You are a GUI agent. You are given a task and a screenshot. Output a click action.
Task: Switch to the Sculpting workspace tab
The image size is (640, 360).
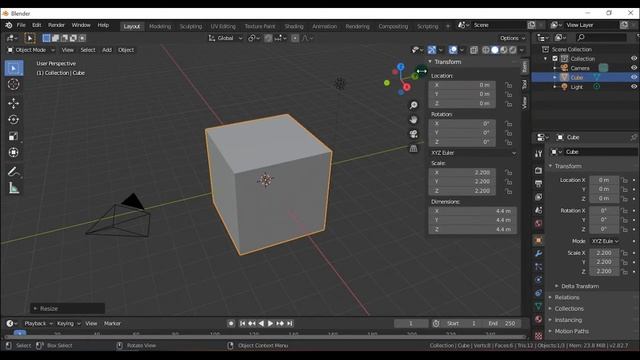tap(191, 26)
